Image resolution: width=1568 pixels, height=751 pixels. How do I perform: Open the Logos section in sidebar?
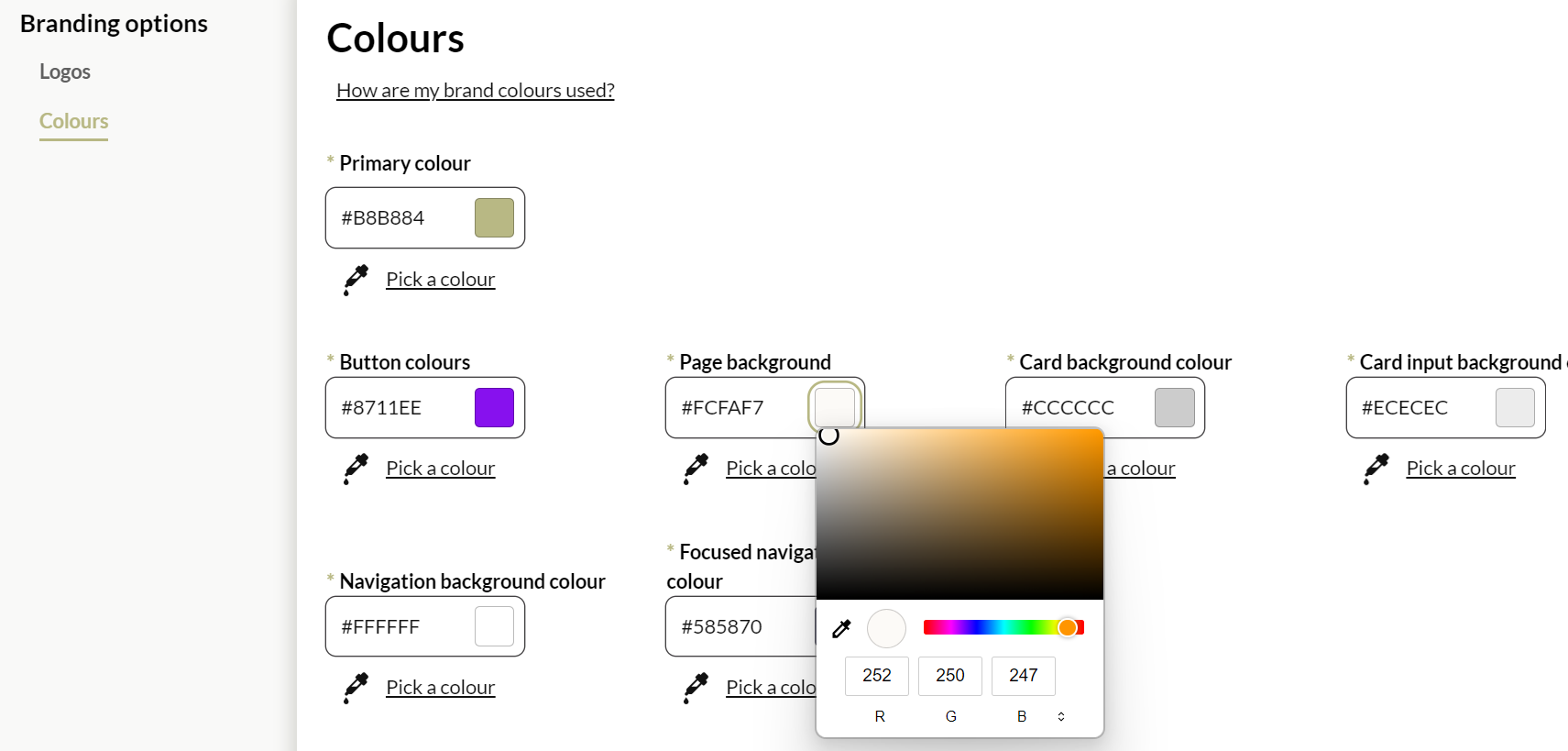[x=65, y=72]
